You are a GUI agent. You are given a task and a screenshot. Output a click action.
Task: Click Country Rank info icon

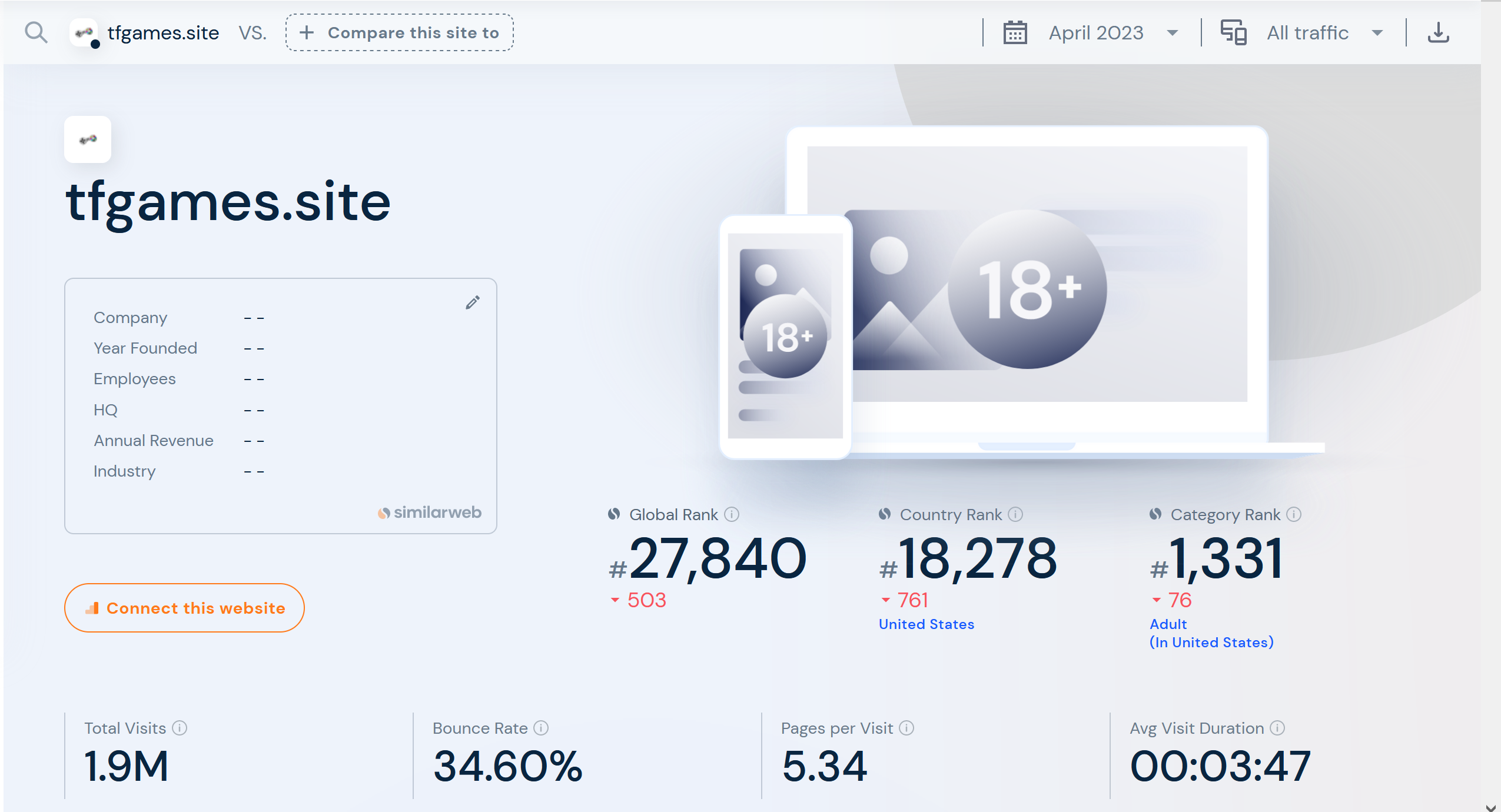coord(1015,514)
